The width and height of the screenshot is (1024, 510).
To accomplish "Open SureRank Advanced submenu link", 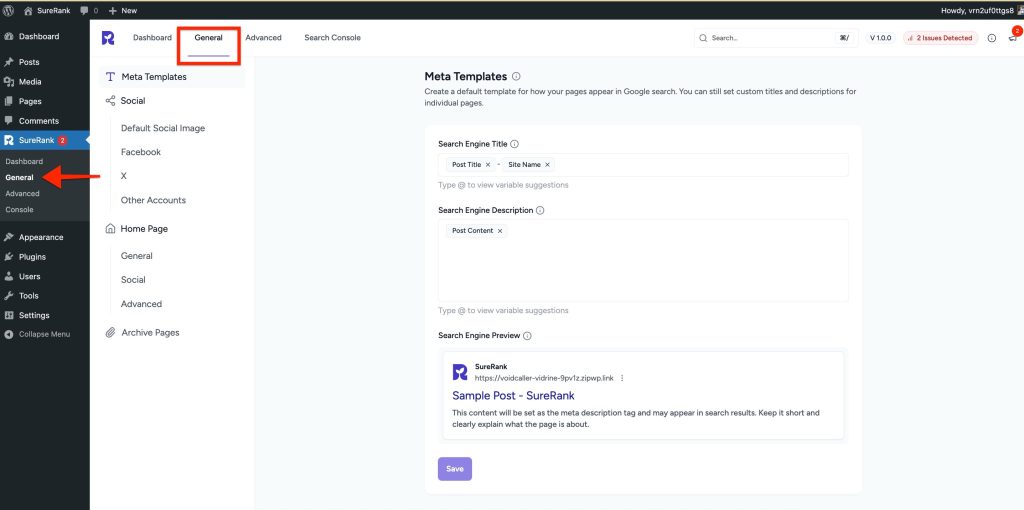I will [x=22, y=193].
